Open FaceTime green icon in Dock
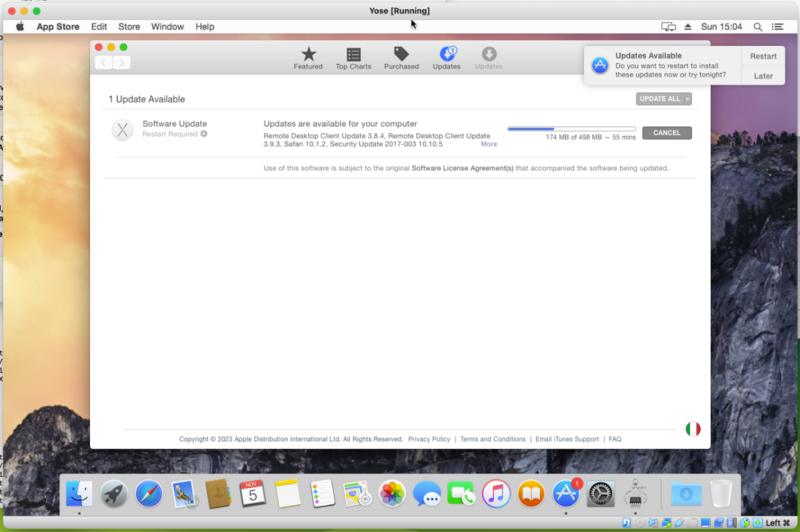This screenshot has width=800, height=532. (461, 494)
